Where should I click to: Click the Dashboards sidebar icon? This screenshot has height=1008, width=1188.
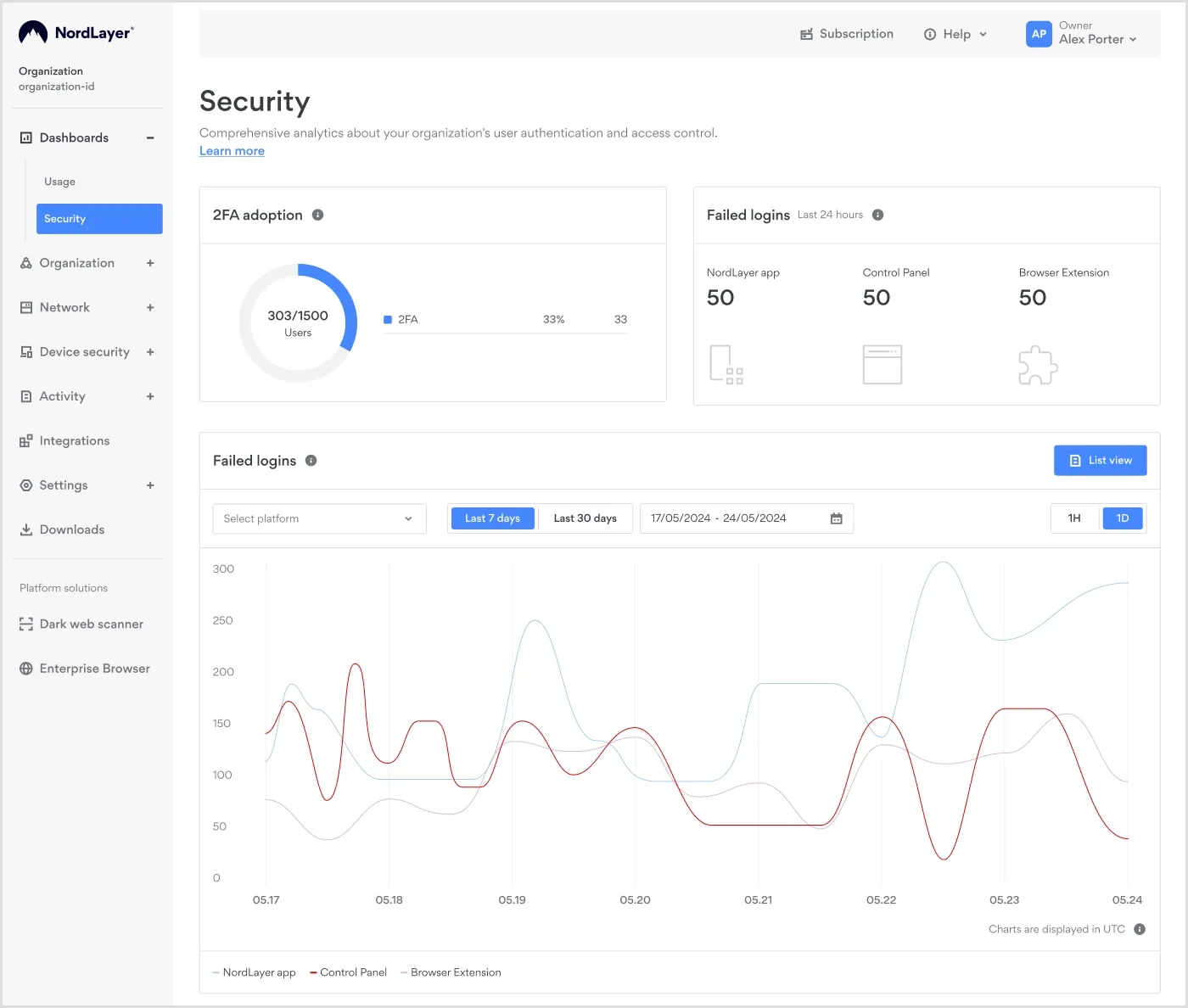coord(26,137)
